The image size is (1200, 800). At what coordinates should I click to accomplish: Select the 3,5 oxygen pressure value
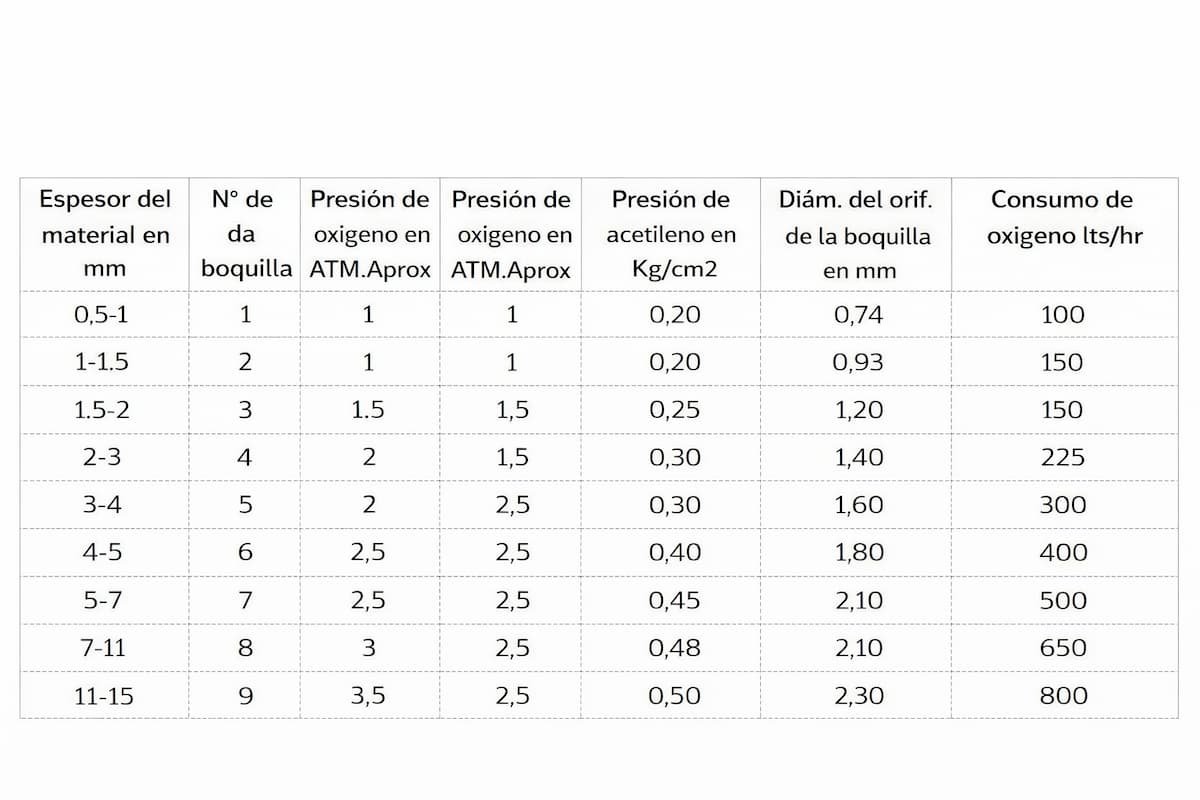[x=368, y=697]
